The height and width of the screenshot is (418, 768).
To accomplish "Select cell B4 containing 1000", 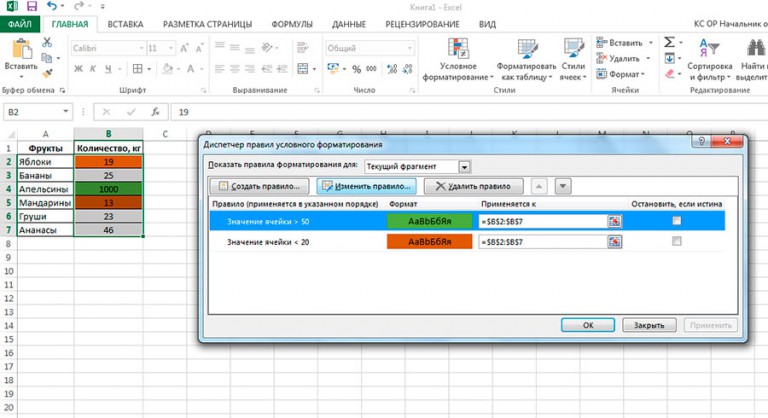I will (108, 189).
